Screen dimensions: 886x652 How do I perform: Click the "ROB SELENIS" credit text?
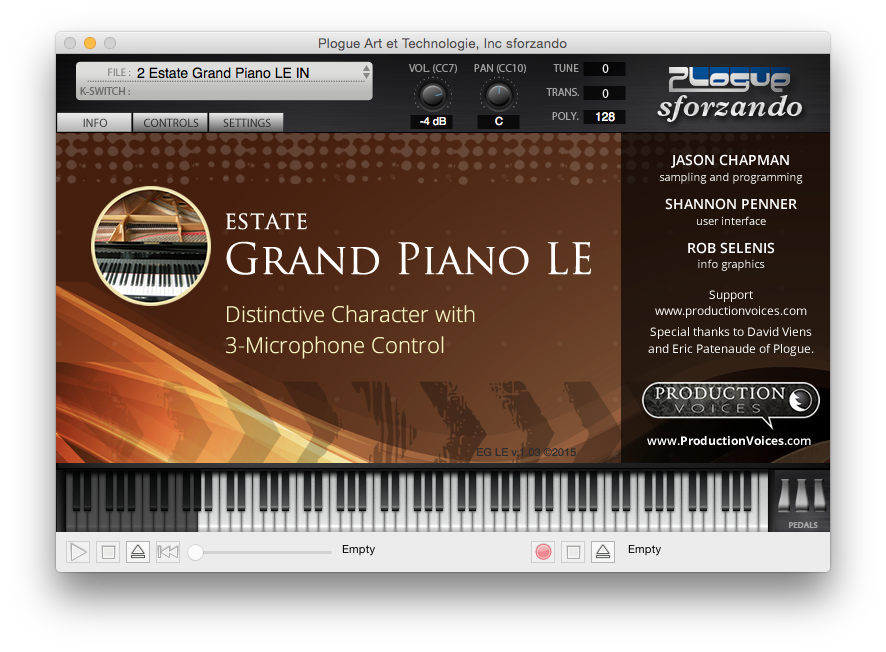[731, 248]
